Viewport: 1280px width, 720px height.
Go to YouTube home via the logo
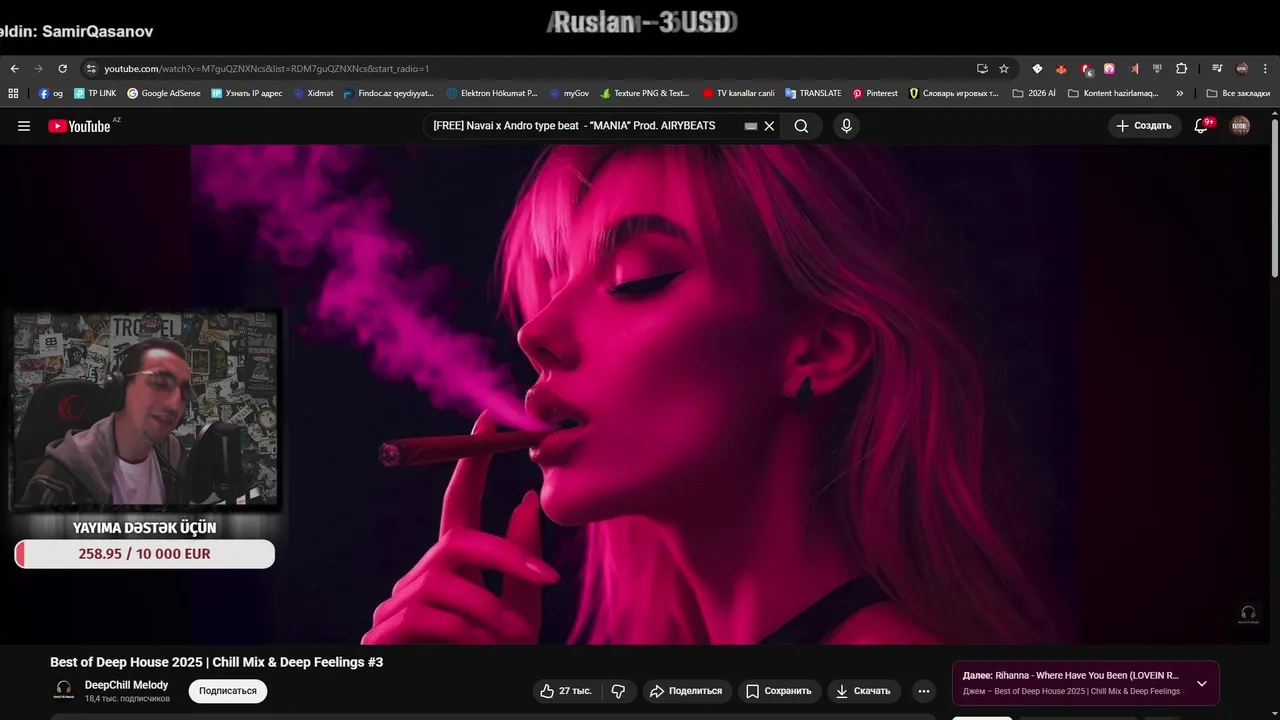coord(80,126)
